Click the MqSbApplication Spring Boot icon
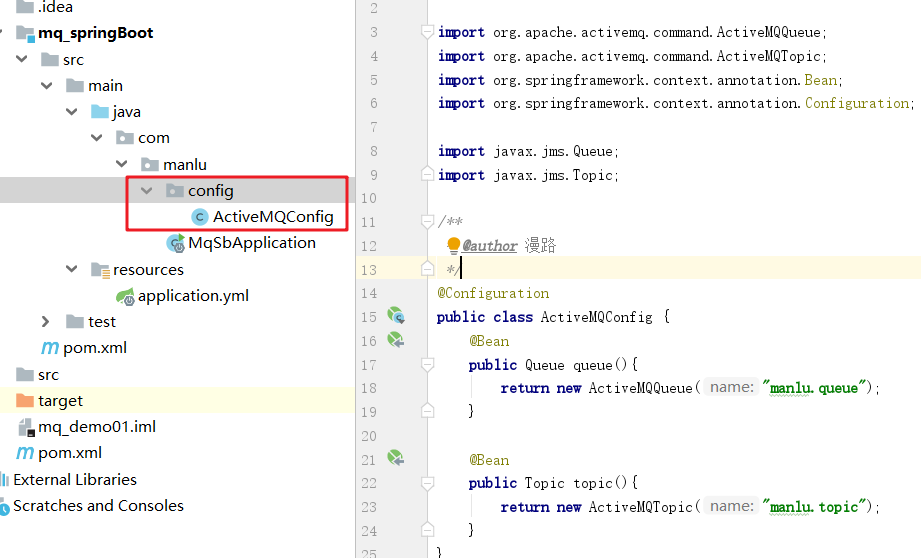 point(176,243)
